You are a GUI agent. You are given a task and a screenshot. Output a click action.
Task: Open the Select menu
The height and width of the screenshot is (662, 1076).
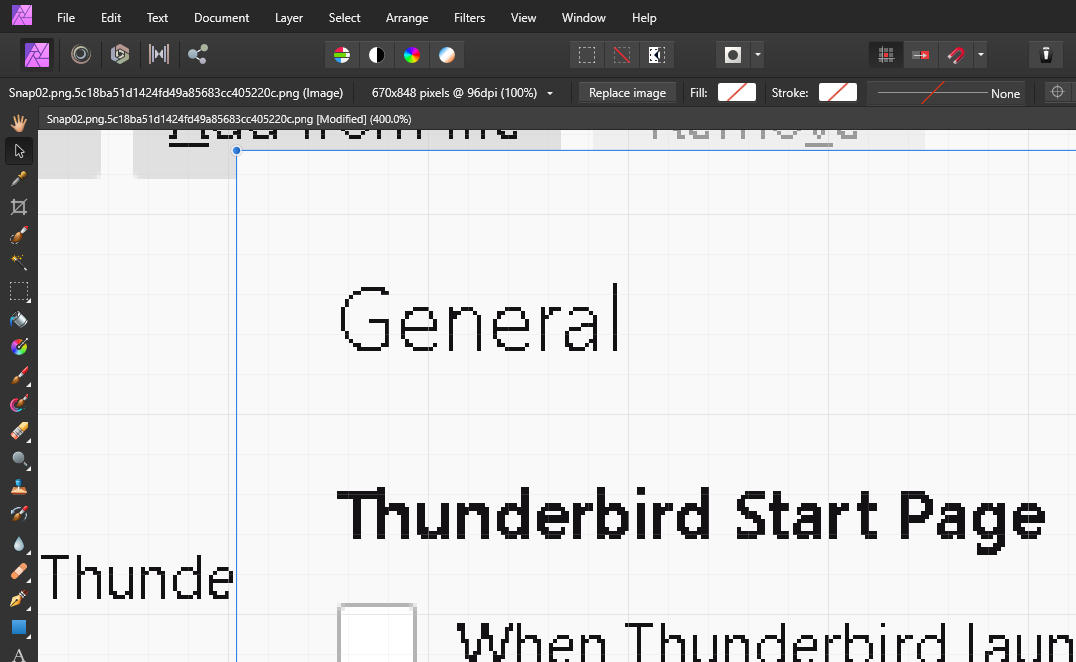[344, 18]
